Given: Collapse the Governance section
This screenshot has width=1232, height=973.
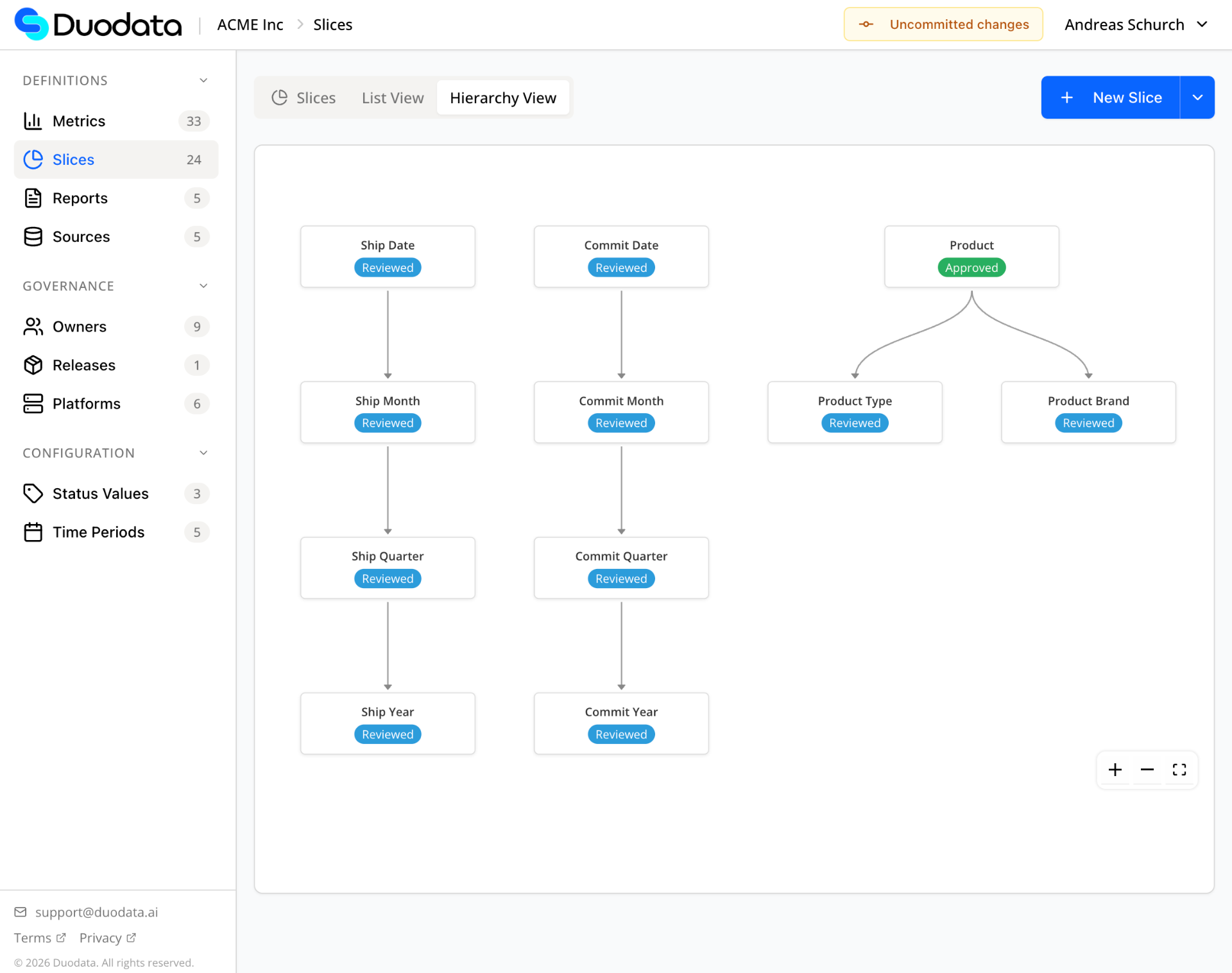Looking at the screenshot, I should pos(203,286).
